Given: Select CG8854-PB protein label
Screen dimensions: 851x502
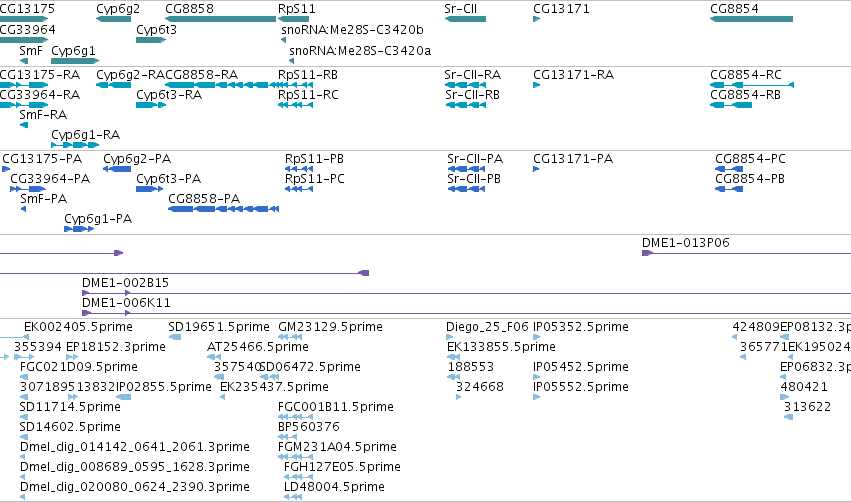Looking at the screenshot, I should pos(750,179).
